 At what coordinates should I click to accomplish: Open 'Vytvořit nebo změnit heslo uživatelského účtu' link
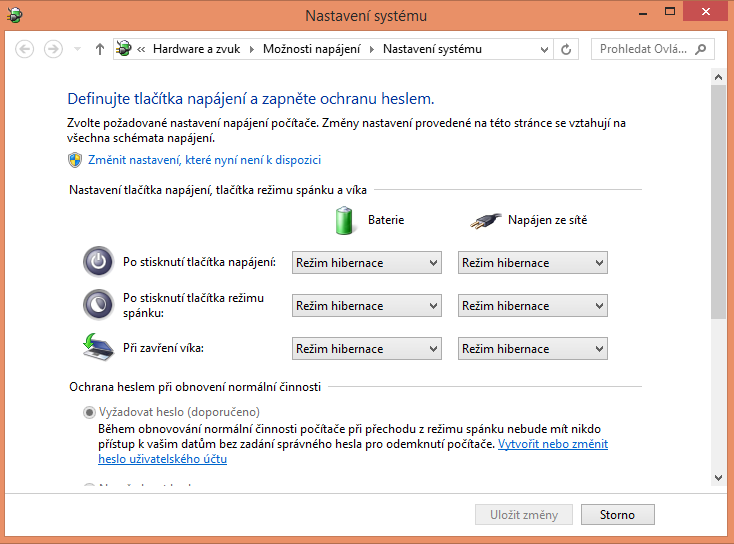point(553,444)
